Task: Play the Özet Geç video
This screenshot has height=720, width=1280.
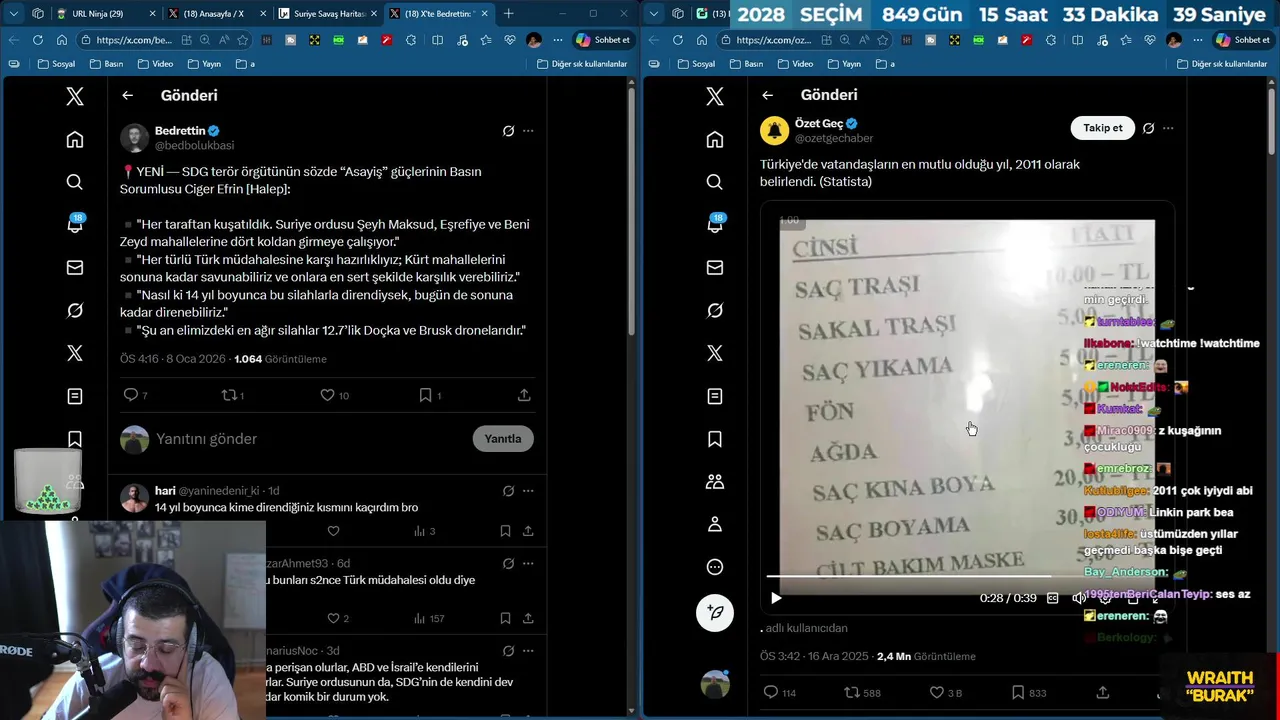Action: (x=776, y=598)
